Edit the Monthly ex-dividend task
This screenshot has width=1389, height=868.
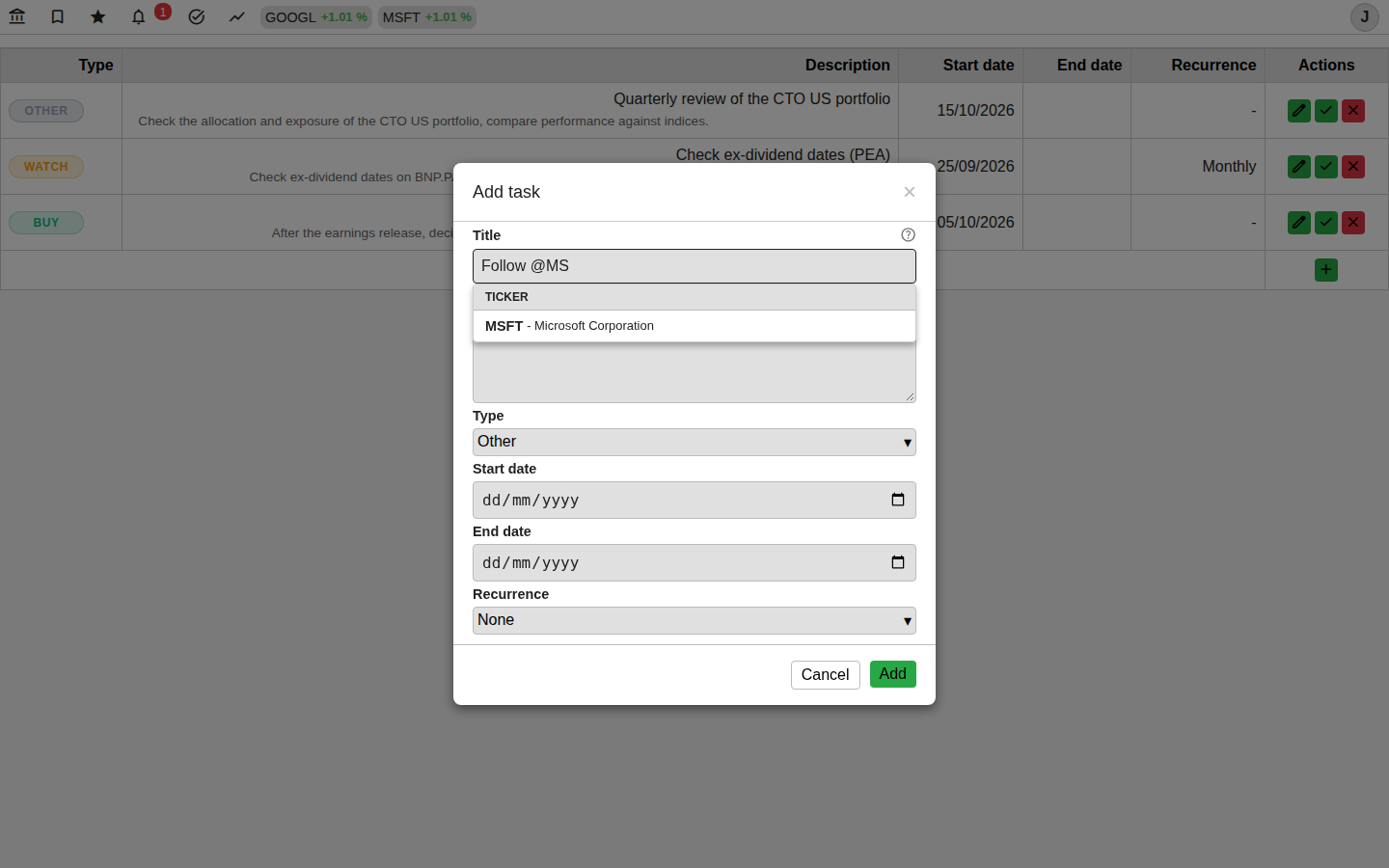click(x=1299, y=167)
